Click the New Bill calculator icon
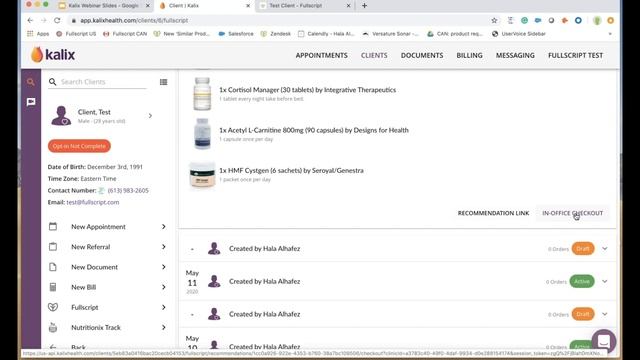The height and width of the screenshot is (360, 640). [53, 287]
